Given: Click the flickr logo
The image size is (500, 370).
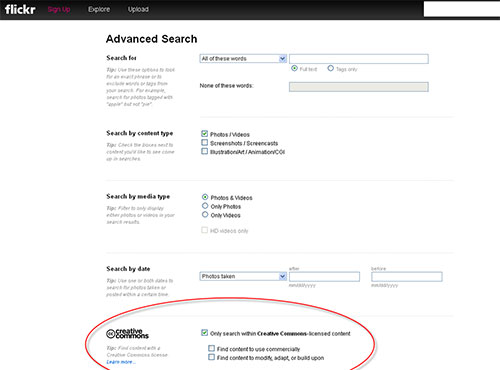Looking at the screenshot, I should pos(20,9).
